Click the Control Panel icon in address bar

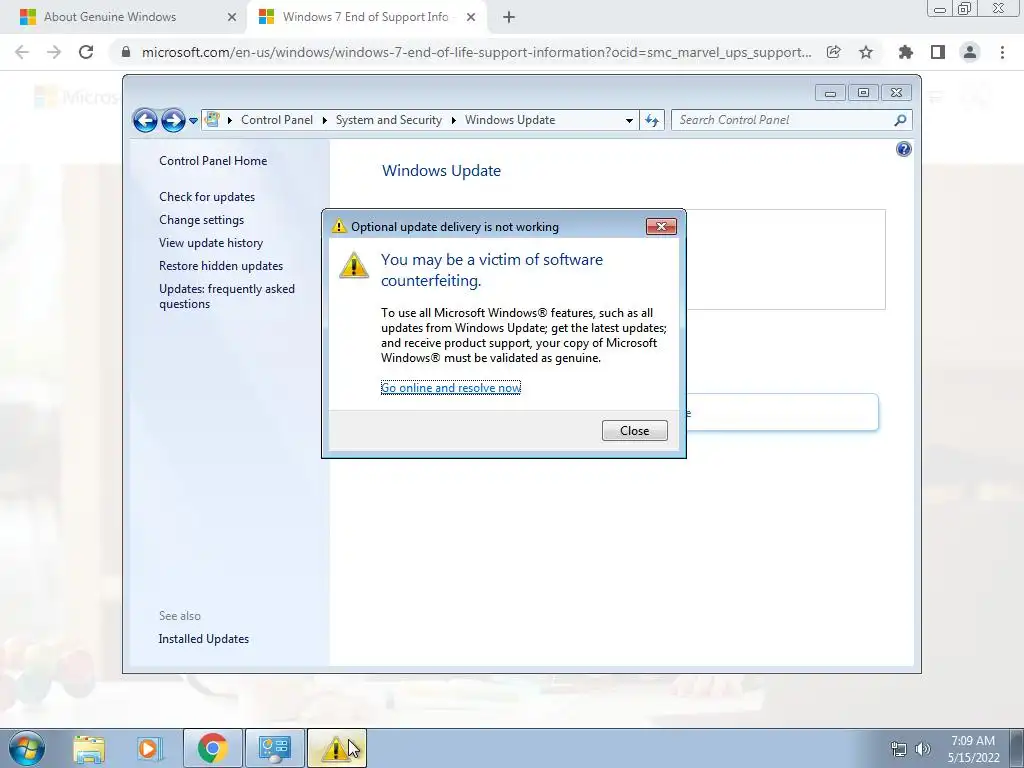[212, 120]
